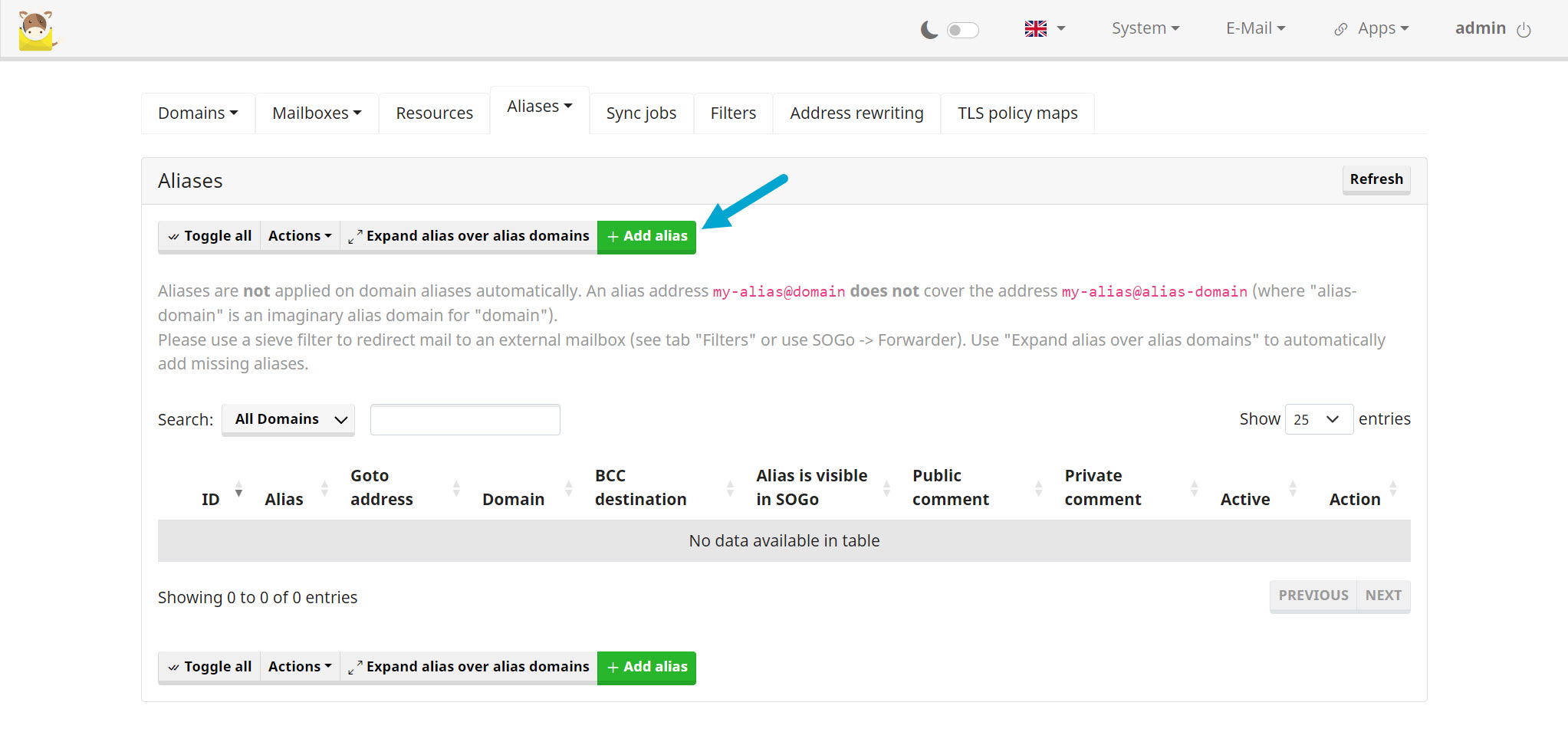Open the Show entries count dropdown
The width and height of the screenshot is (1568, 745).
tap(1318, 419)
